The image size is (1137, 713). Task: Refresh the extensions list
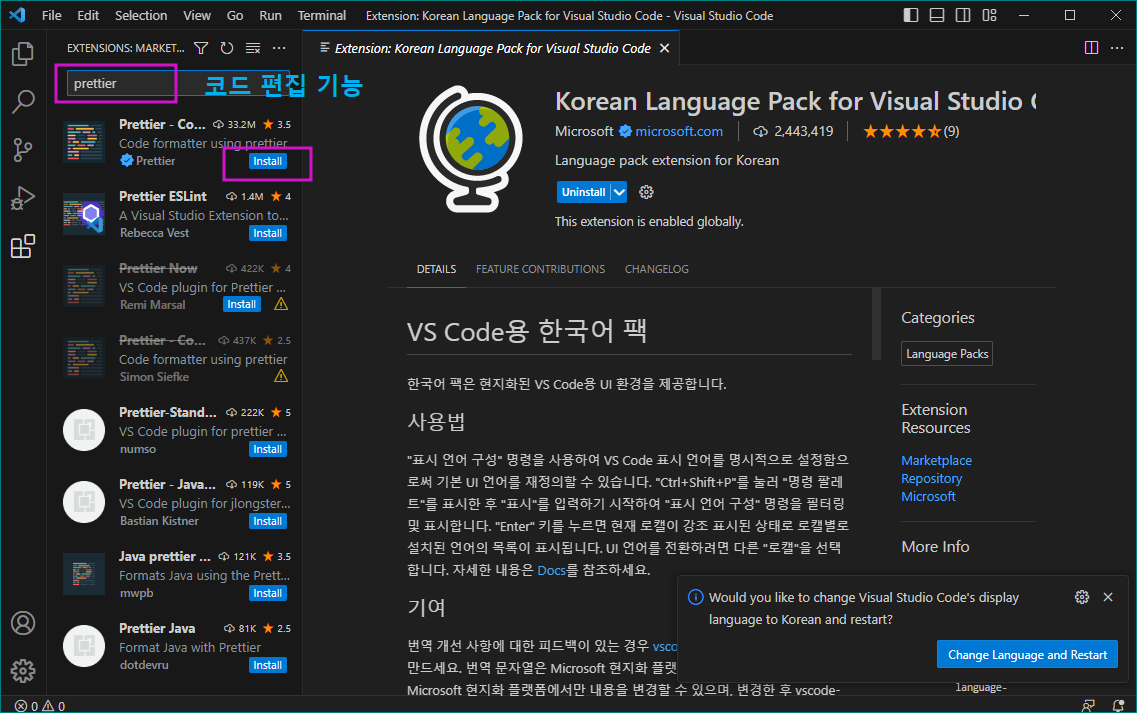pyautogui.click(x=227, y=48)
